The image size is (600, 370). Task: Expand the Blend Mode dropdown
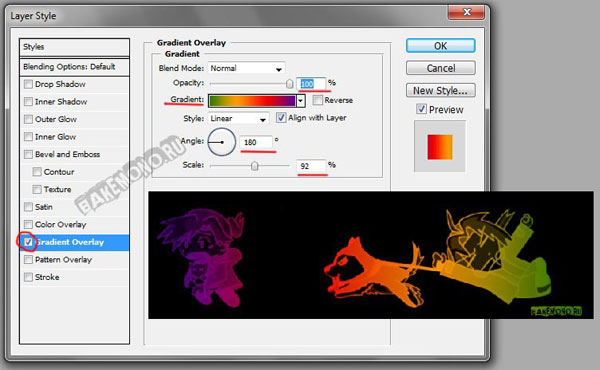click(x=246, y=68)
